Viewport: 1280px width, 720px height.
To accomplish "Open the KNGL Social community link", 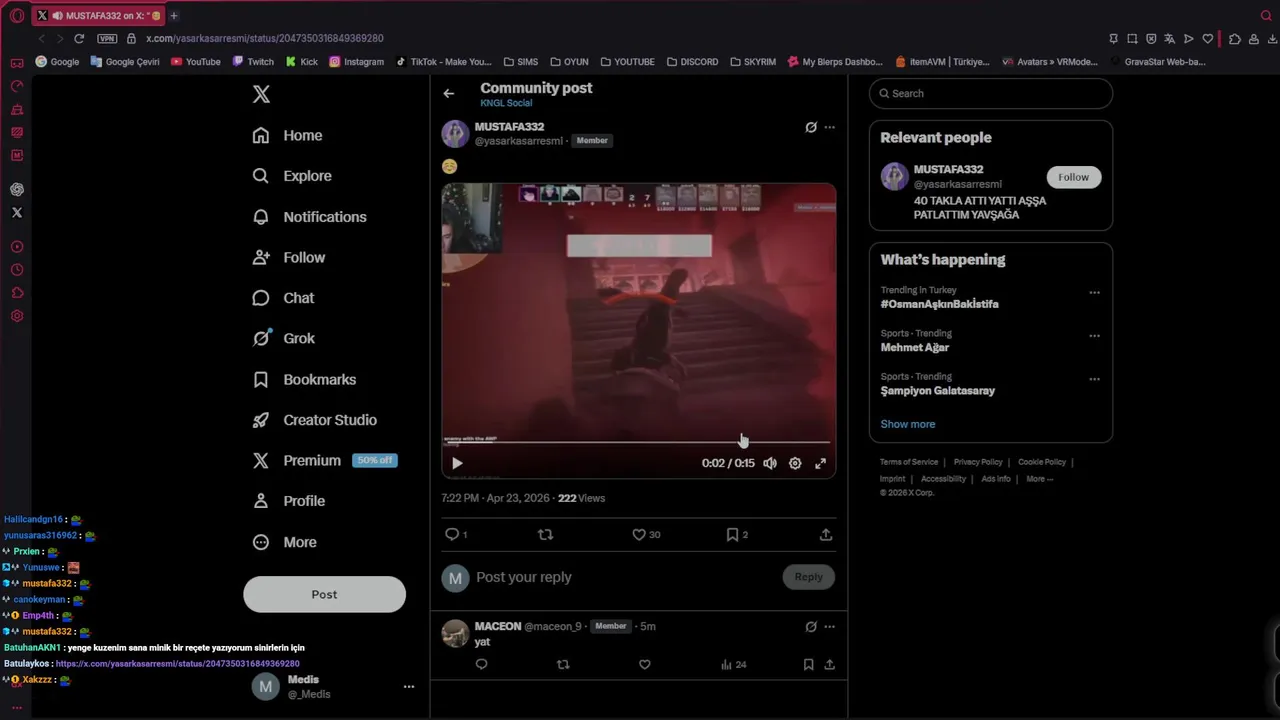I will (506, 103).
